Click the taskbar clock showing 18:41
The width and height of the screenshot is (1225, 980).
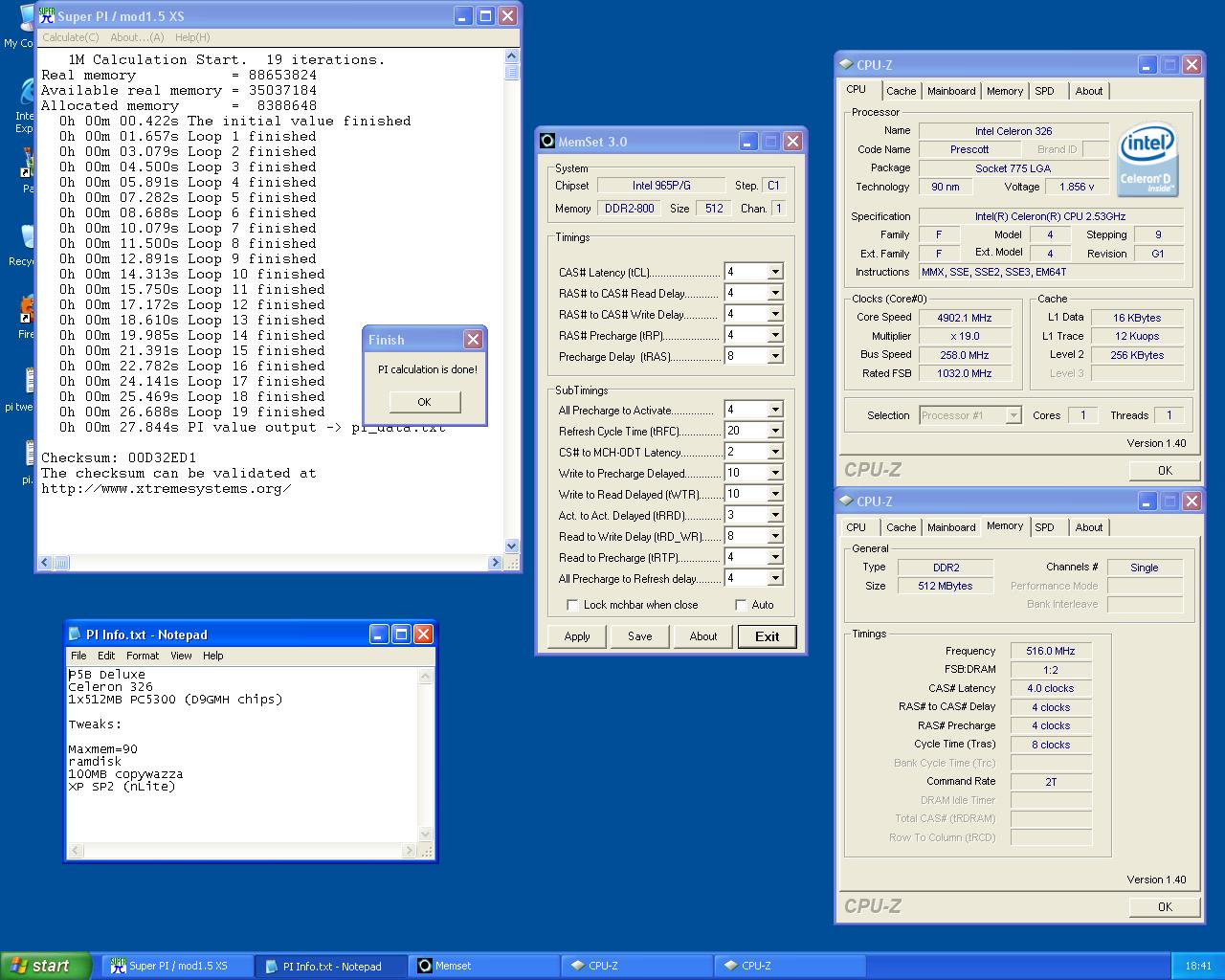1198,966
